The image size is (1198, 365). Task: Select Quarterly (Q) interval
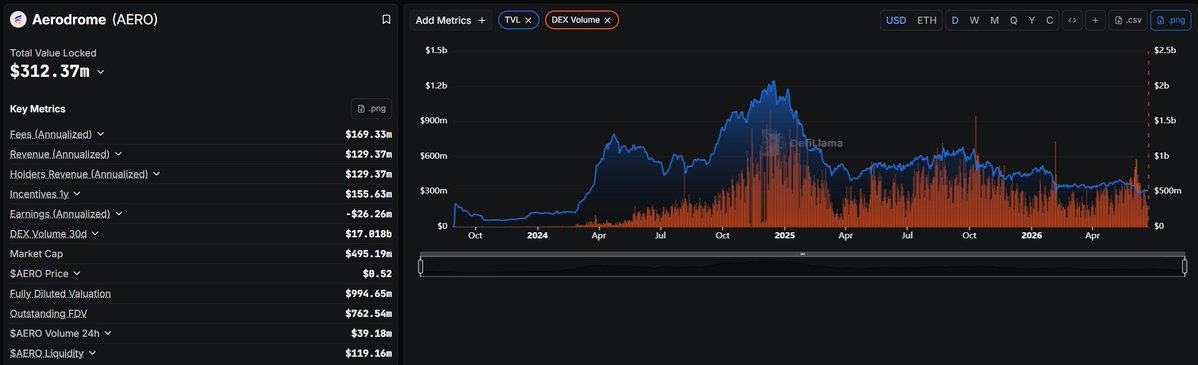(1014, 21)
